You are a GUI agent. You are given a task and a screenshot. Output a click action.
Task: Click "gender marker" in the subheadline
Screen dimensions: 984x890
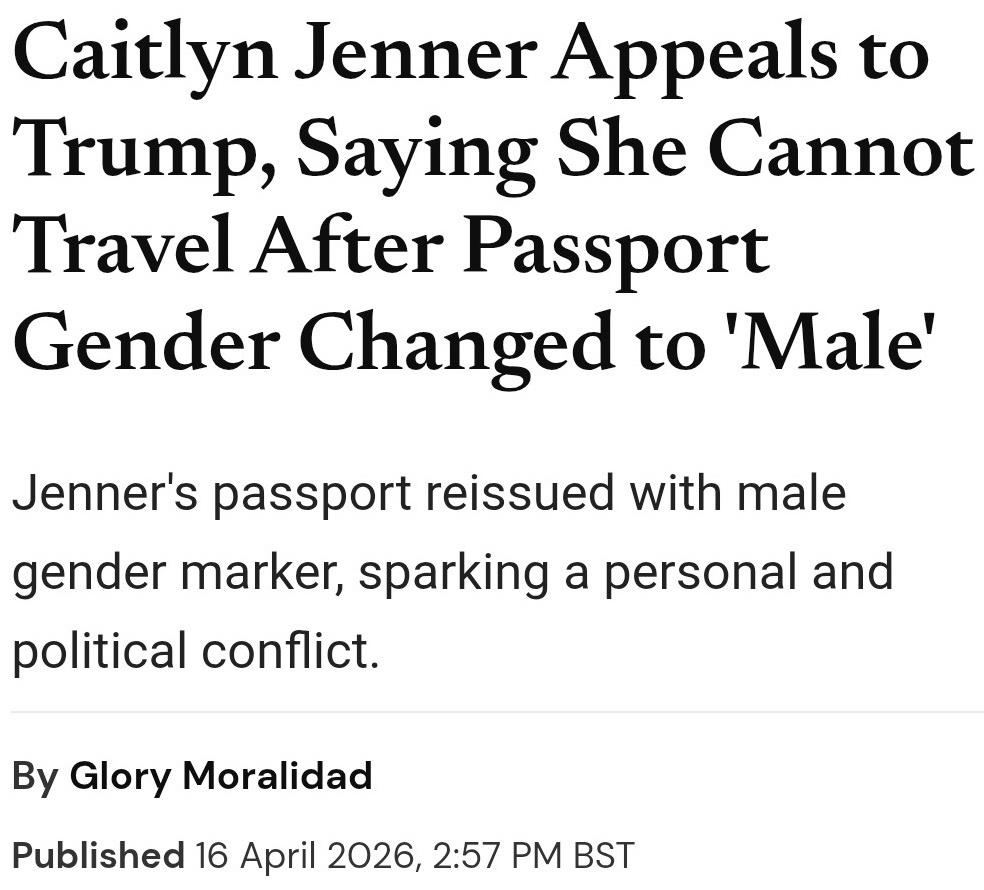pos(175,574)
